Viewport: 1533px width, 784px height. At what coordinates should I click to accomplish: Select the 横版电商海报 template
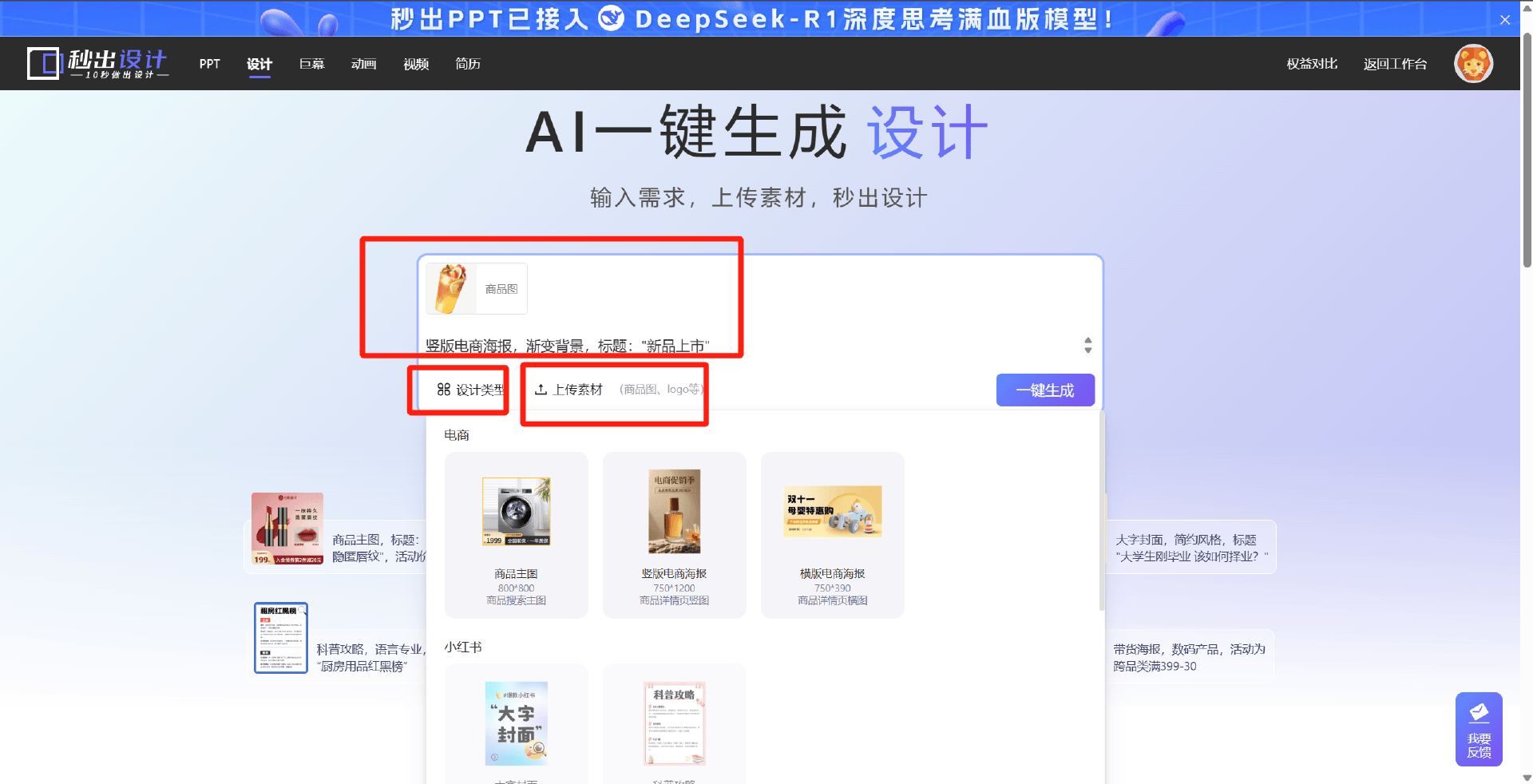pos(832,534)
